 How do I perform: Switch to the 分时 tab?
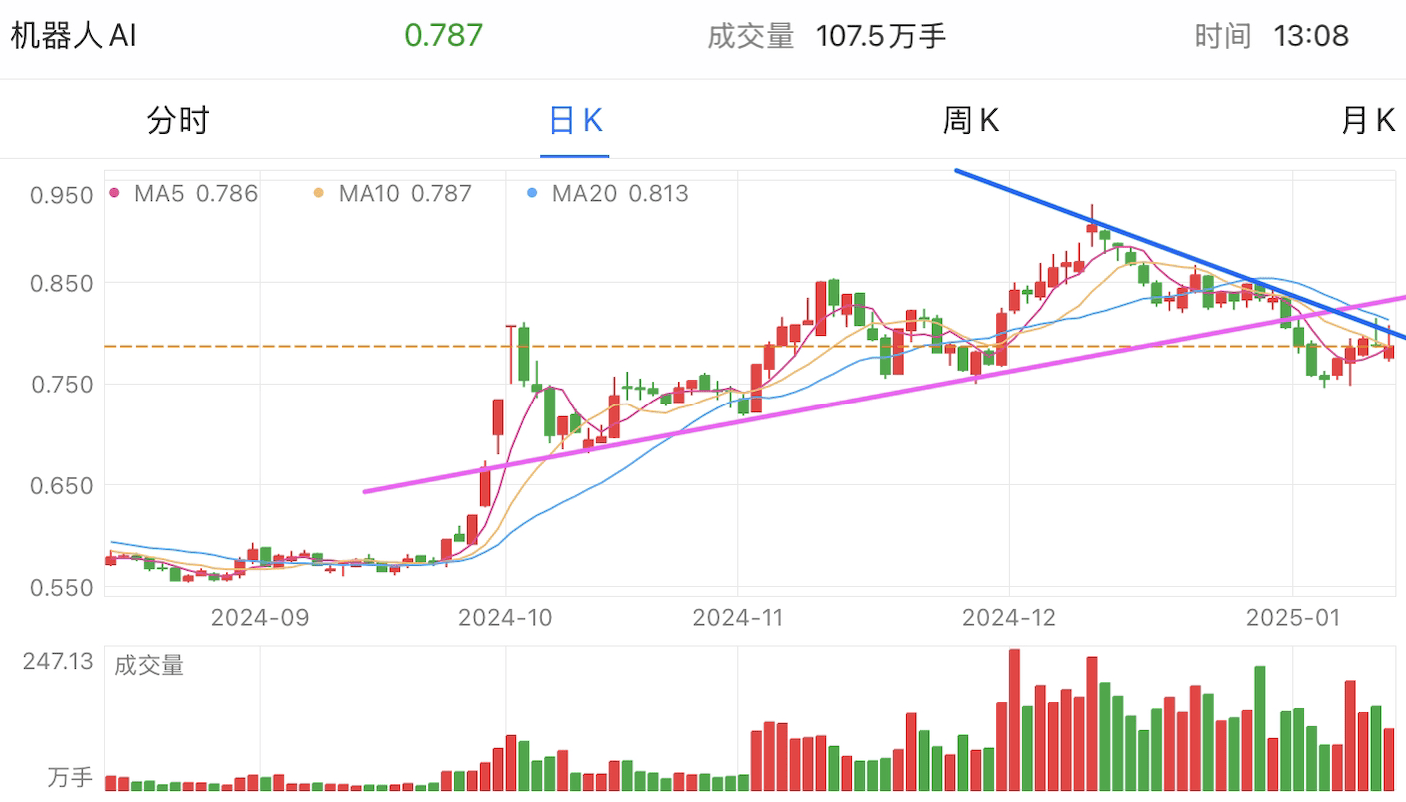click(x=178, y=121)
